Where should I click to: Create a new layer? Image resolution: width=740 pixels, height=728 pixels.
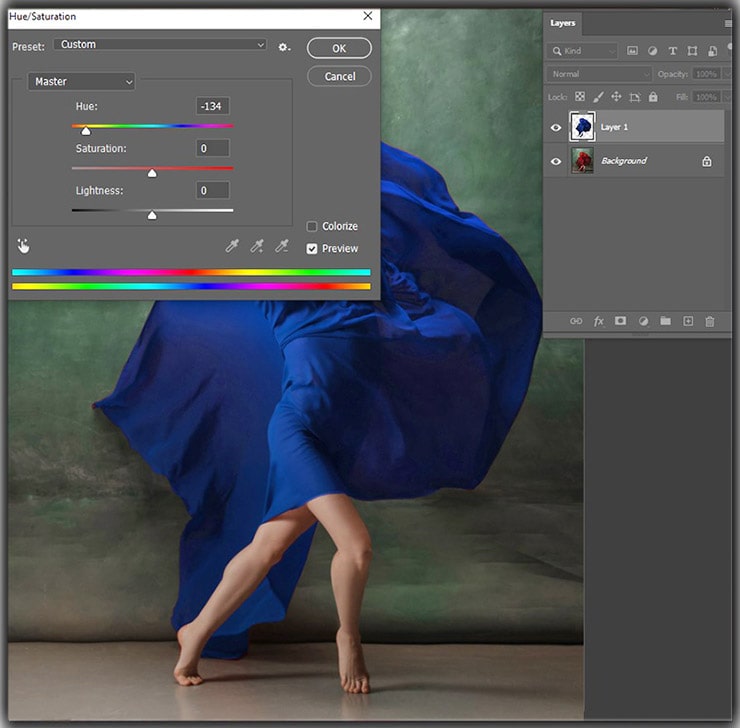click(x=688, y=321)
